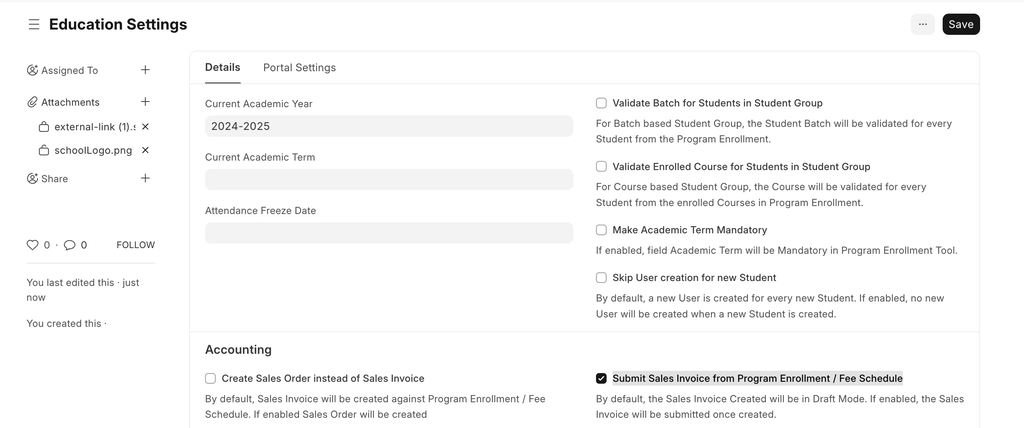
Task: Add an attachment with the plus icon
Action: [x=145, y=102]
